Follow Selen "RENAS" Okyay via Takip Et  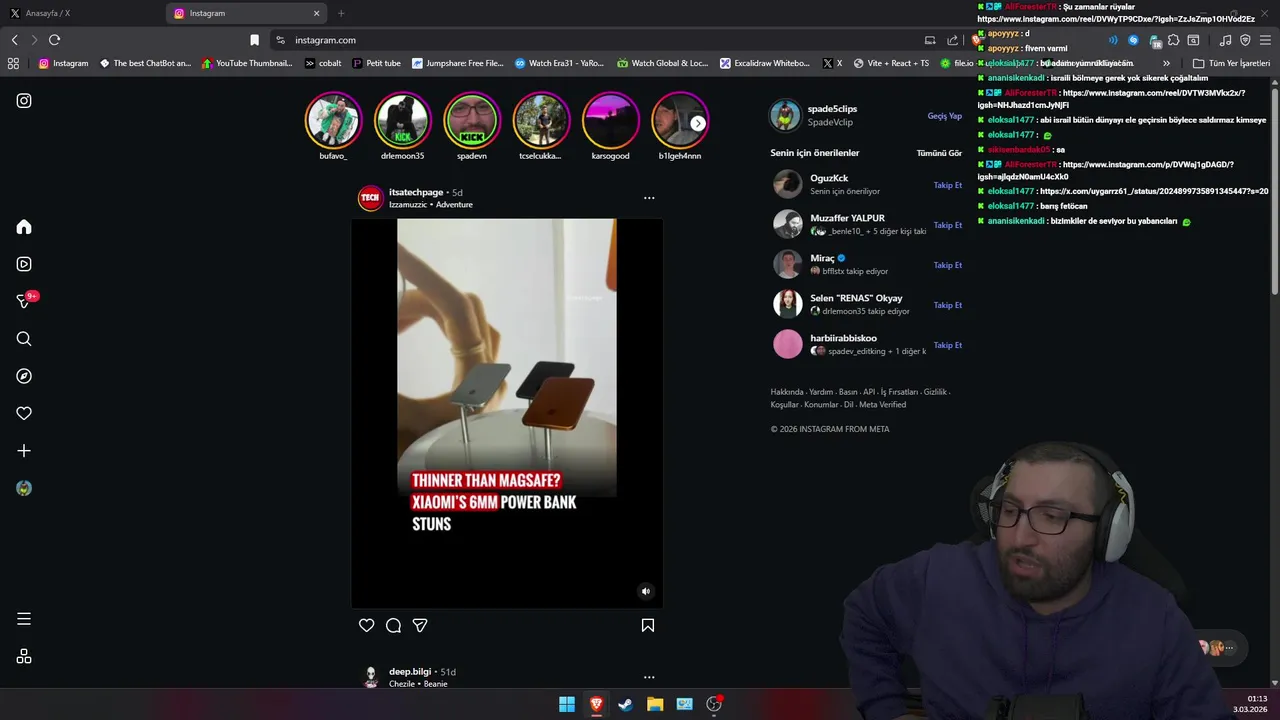tap(948, 305)
